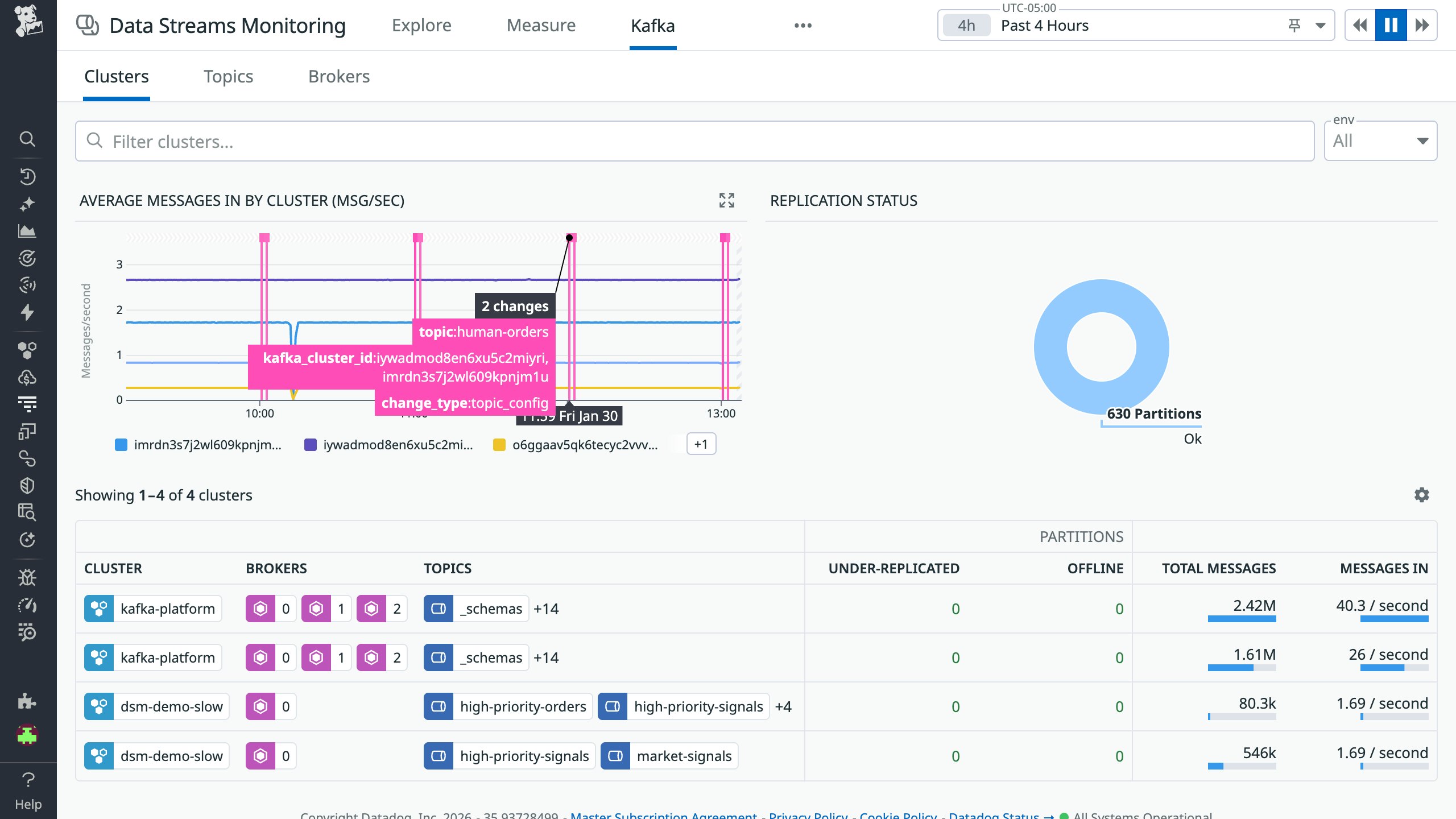This screenshot has height=819, width=1456.
Task: Open the env All dropdown
Action: pyautogui.click(x=1380, y=140)
